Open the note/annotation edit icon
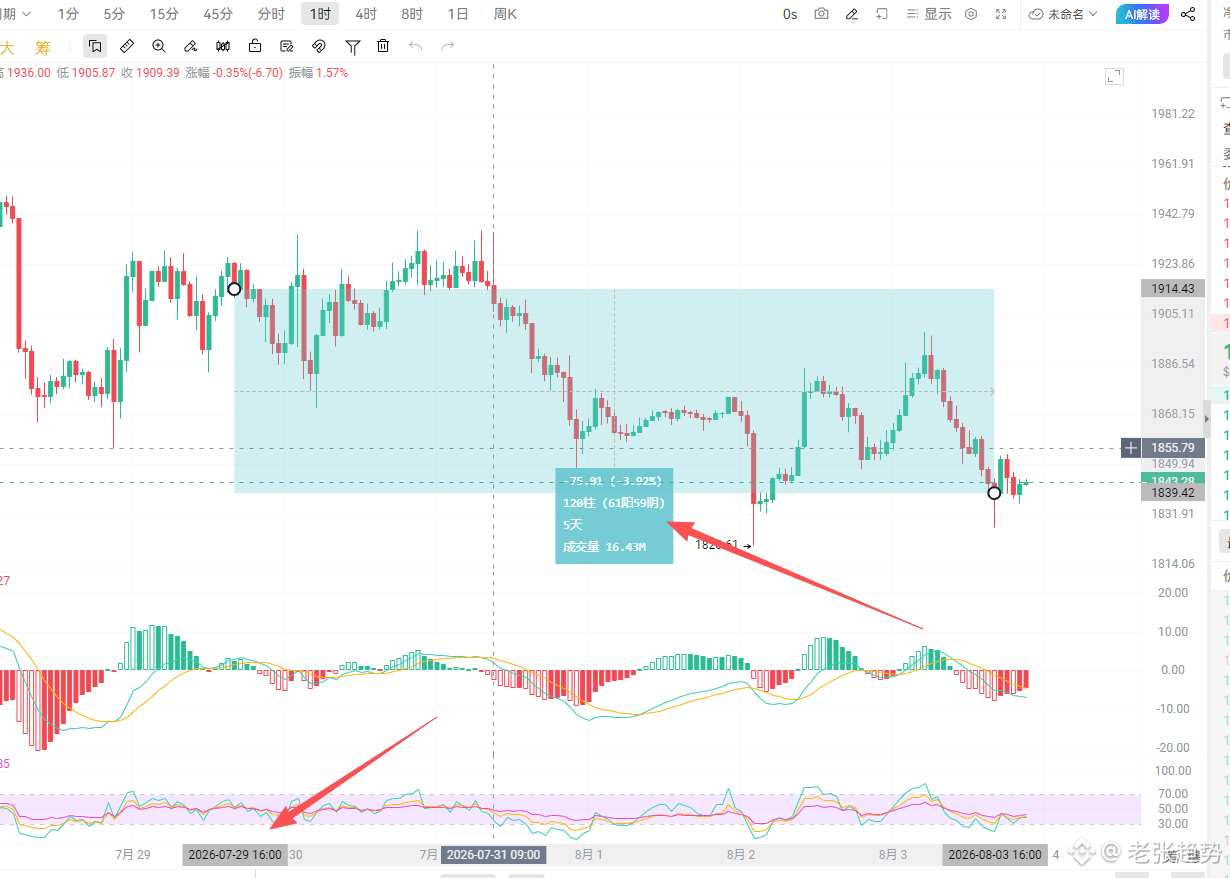Viewport: 1230px width, 878px height. point(287,46)
